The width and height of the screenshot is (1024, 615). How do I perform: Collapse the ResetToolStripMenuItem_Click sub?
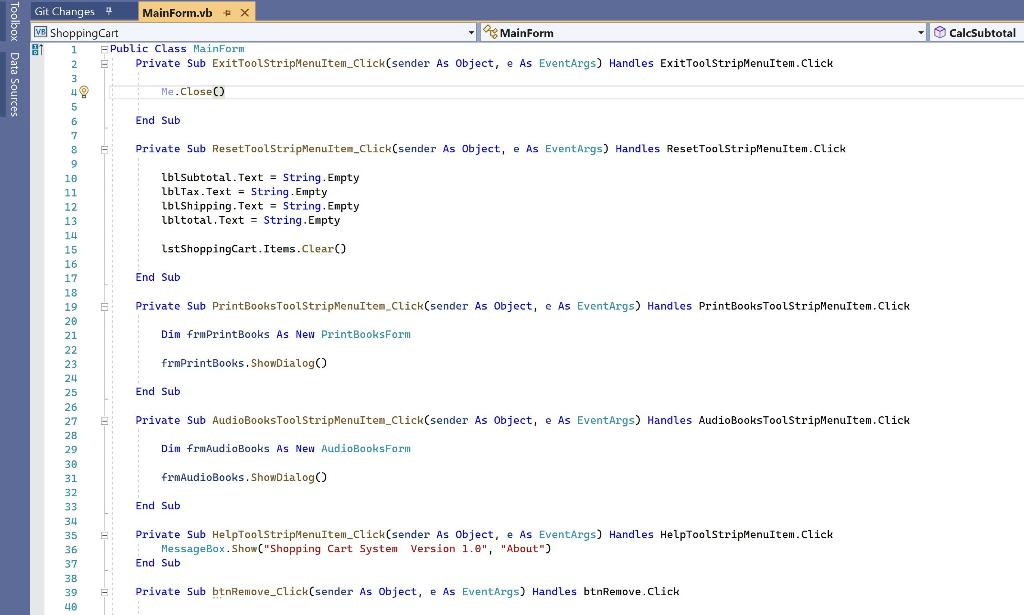[104, 150]
